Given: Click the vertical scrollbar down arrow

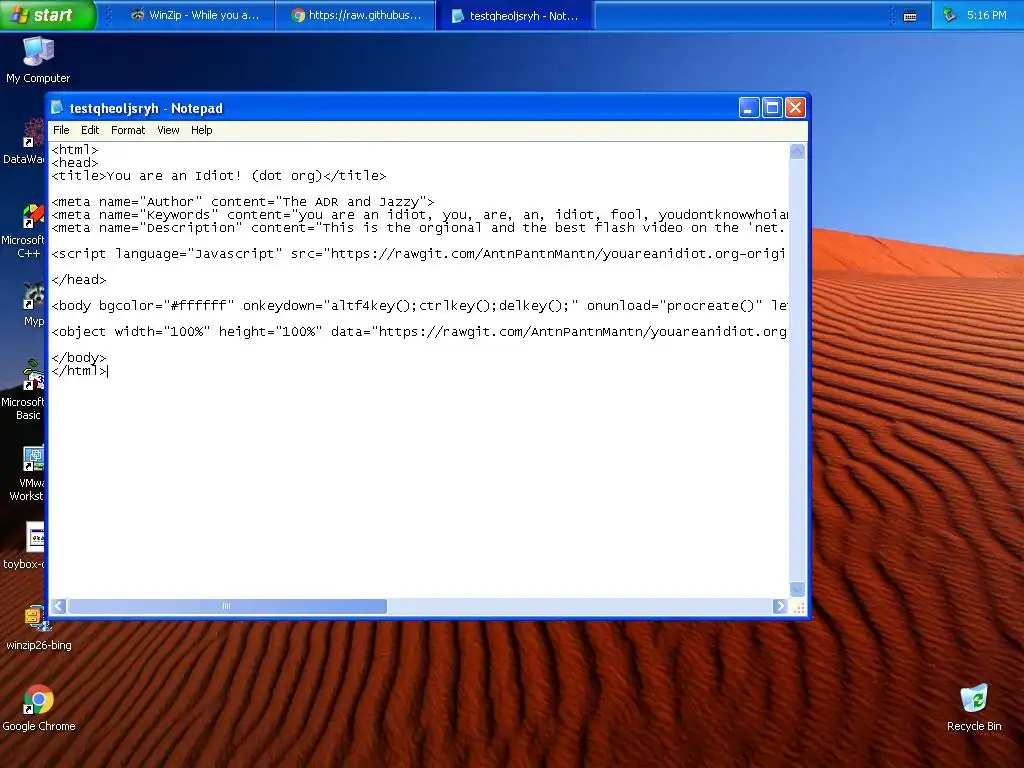Looking at the screenshot, I should coord(797,588).
